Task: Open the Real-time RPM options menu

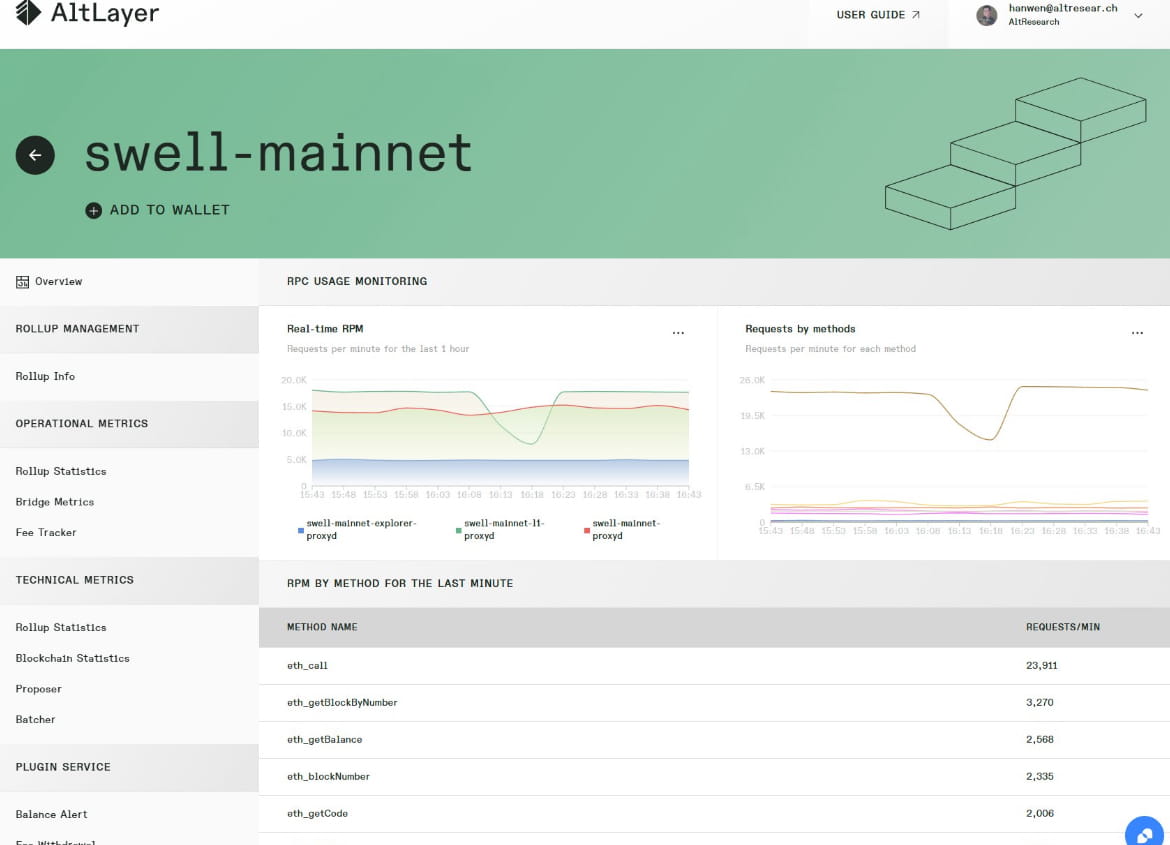Action: pos(678,333)
